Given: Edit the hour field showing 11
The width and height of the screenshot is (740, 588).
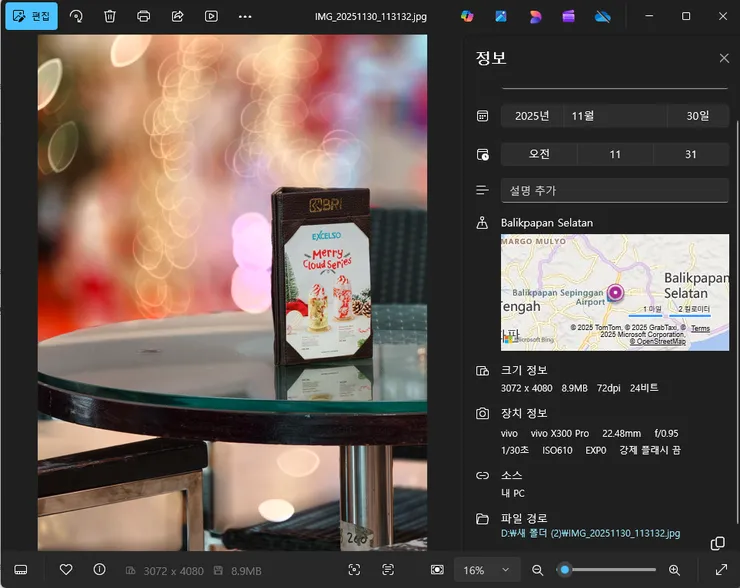Looking at the screenshot, I should pos(615,154).
